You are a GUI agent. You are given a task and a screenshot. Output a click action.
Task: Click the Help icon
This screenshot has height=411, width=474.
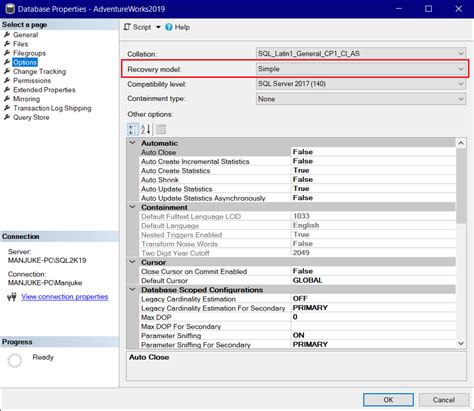click(169, 27)
